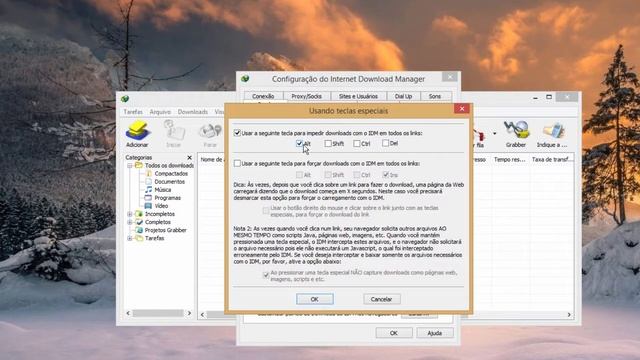Click Cancelar in special keys dialog
The width and height of the screenshot is (640, 360).
pyautogui.click(x=381, y=299)
